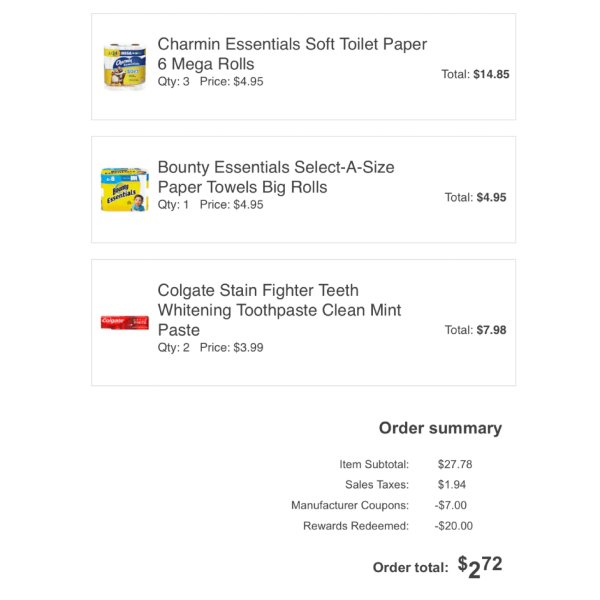Select the Bounty Qty: 1 text
600x600 pixels.
click(x=173, y=205)
